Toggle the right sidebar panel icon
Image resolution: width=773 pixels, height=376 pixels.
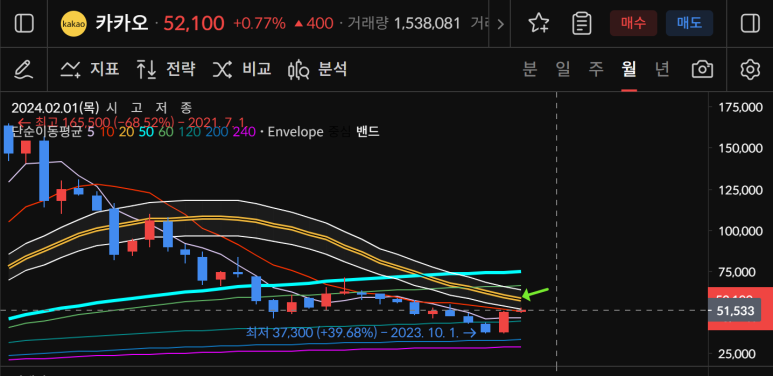750,23
